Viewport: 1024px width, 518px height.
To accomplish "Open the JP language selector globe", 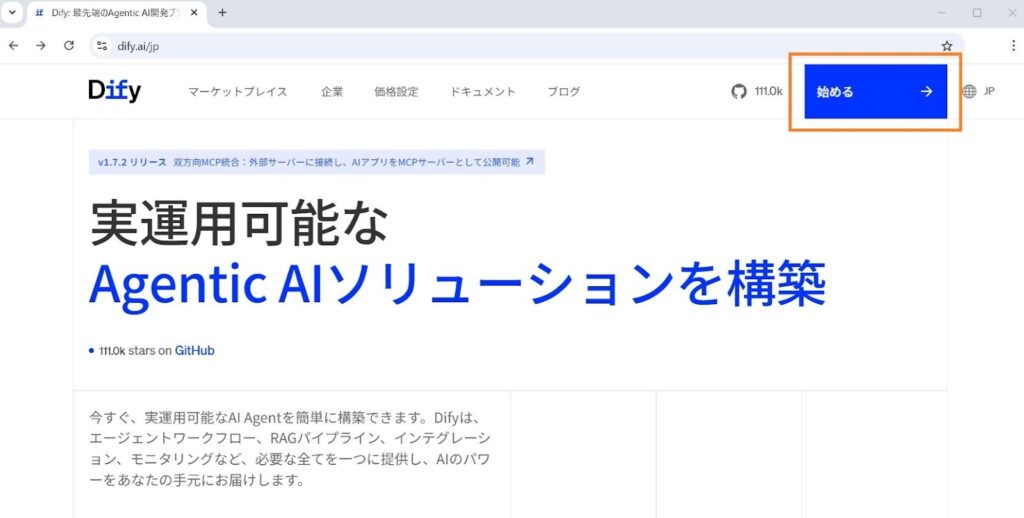I will pos(978,92).
